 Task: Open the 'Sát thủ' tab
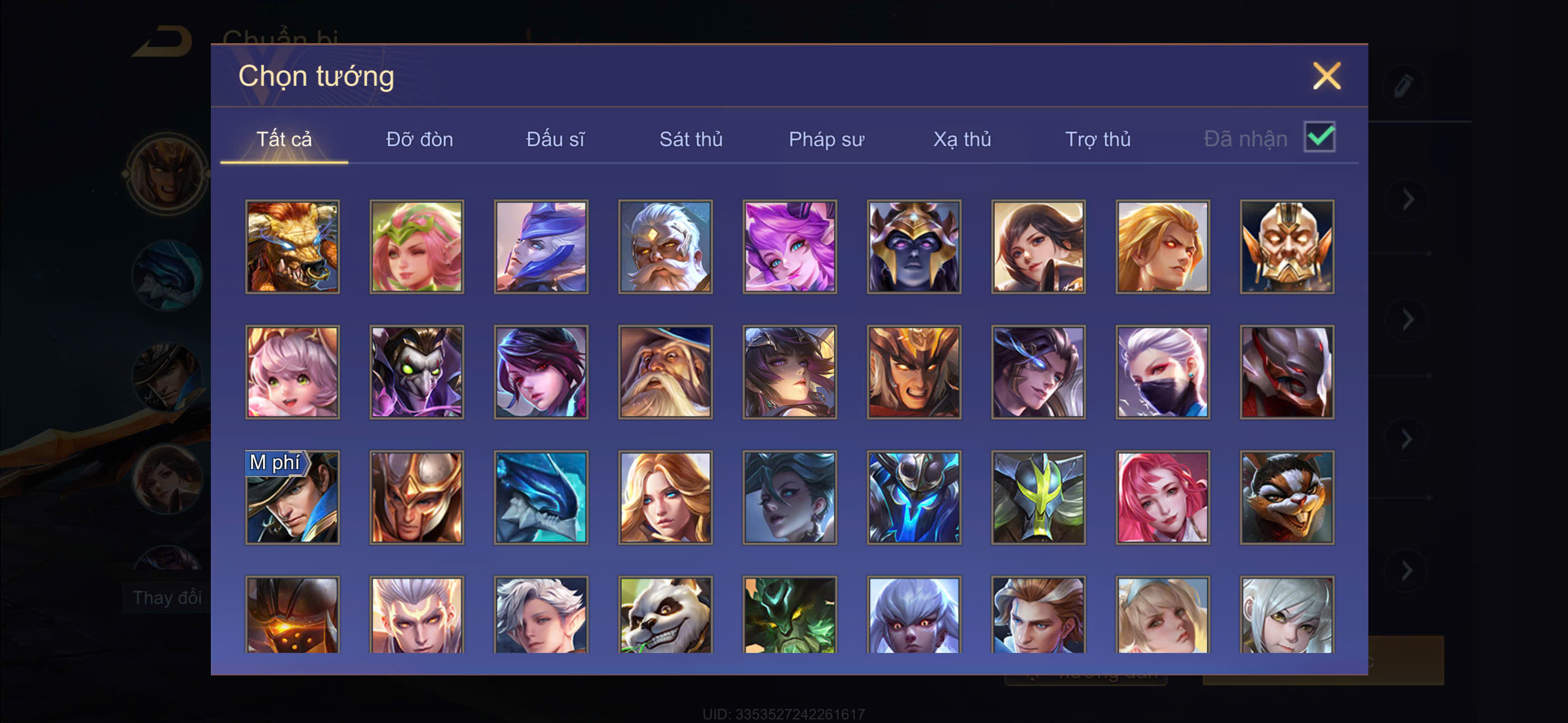[691, 140]
